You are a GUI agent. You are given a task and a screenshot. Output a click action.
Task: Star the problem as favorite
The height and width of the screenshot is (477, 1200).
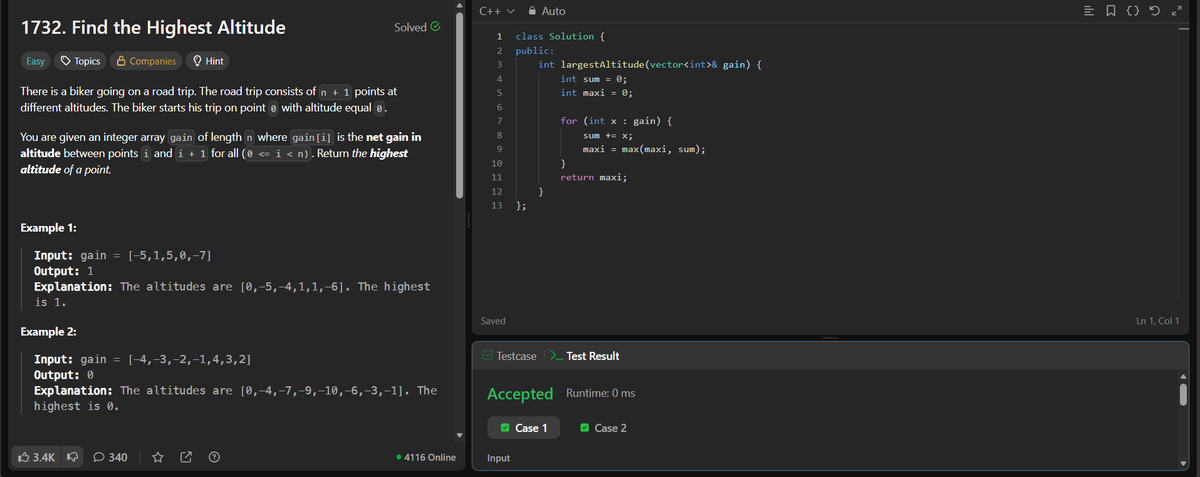(x=158, y=458)
